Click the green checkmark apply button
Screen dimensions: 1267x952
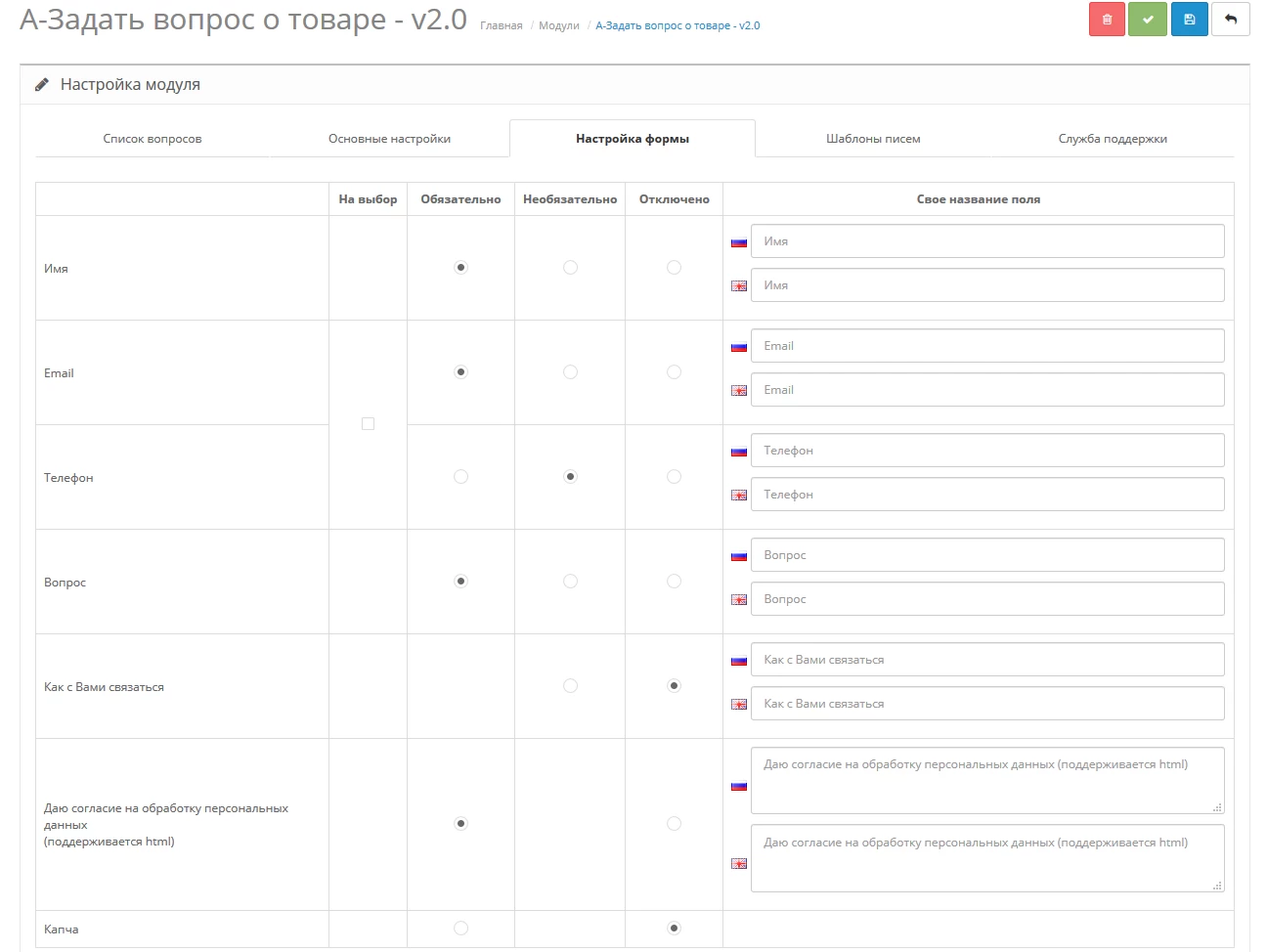[x=1148, y=20]
